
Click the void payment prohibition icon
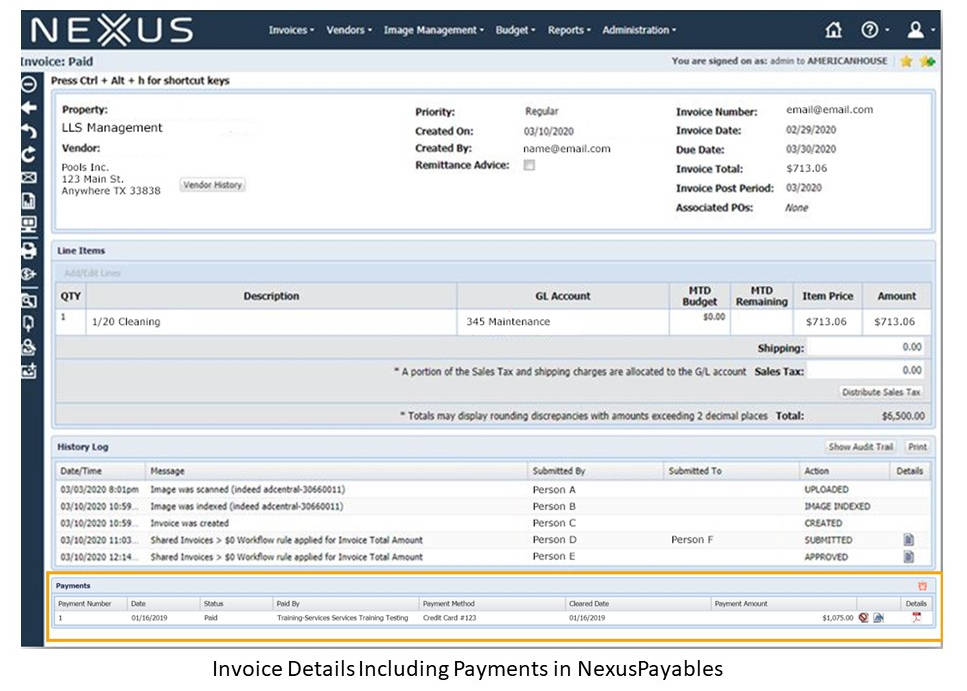click(x=863, y=617)
